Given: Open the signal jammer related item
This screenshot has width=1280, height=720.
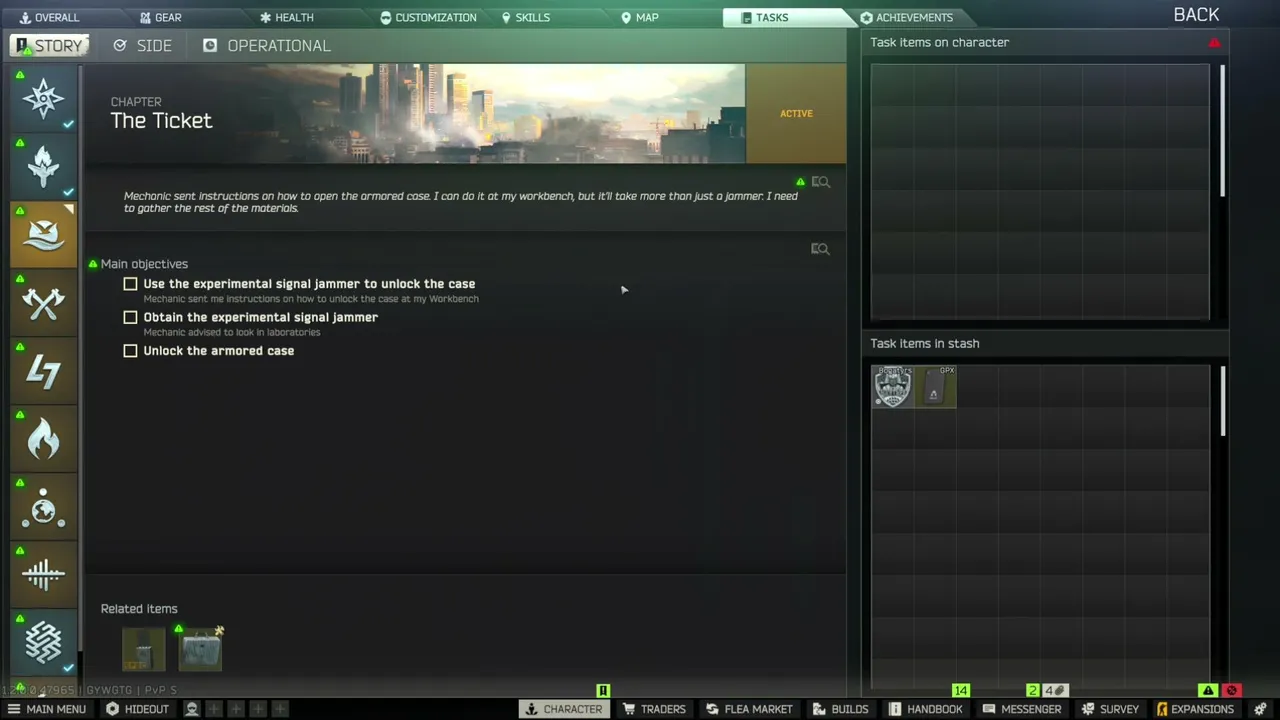Looking at the screenshot, I should 143,649.
